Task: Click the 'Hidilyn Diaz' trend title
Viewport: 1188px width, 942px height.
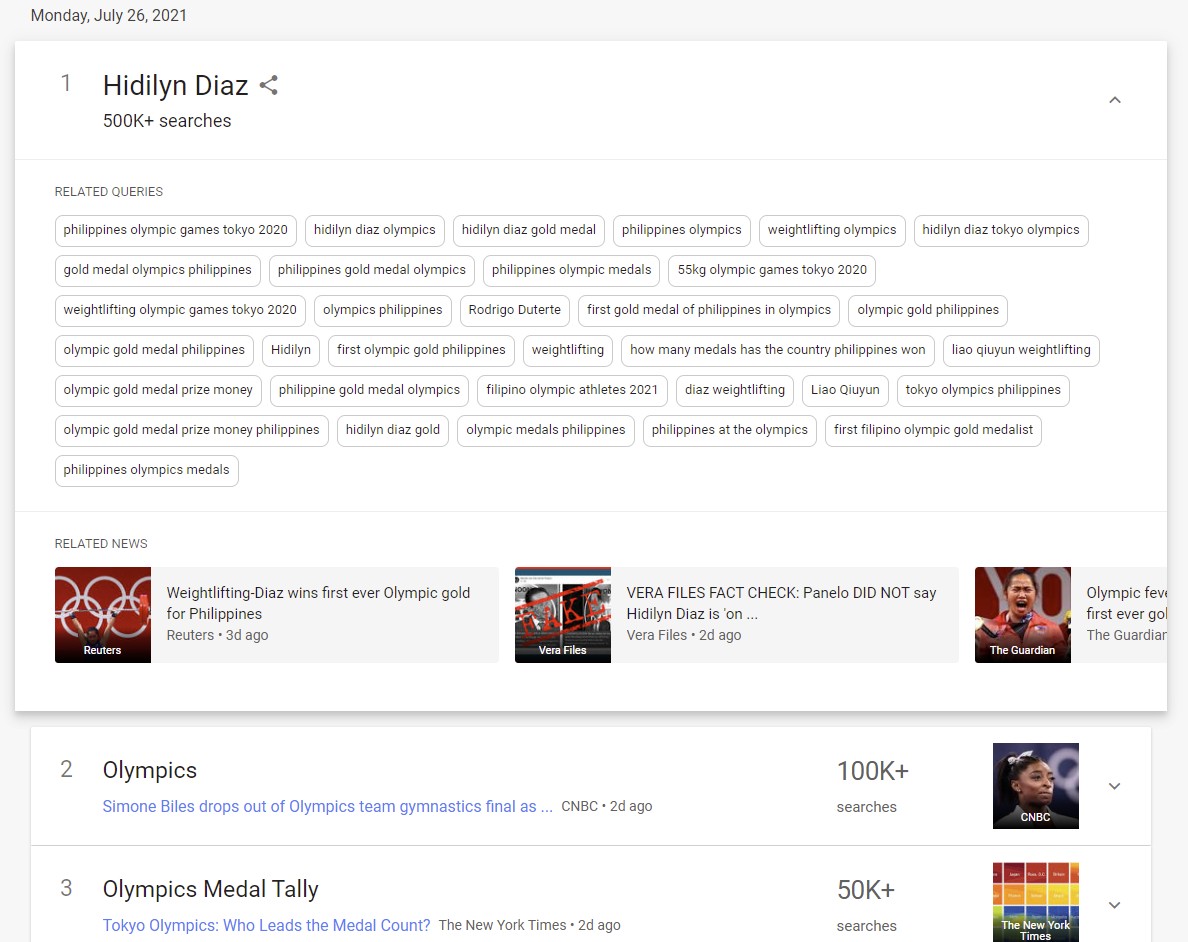Action: click(x=176, y=86)
